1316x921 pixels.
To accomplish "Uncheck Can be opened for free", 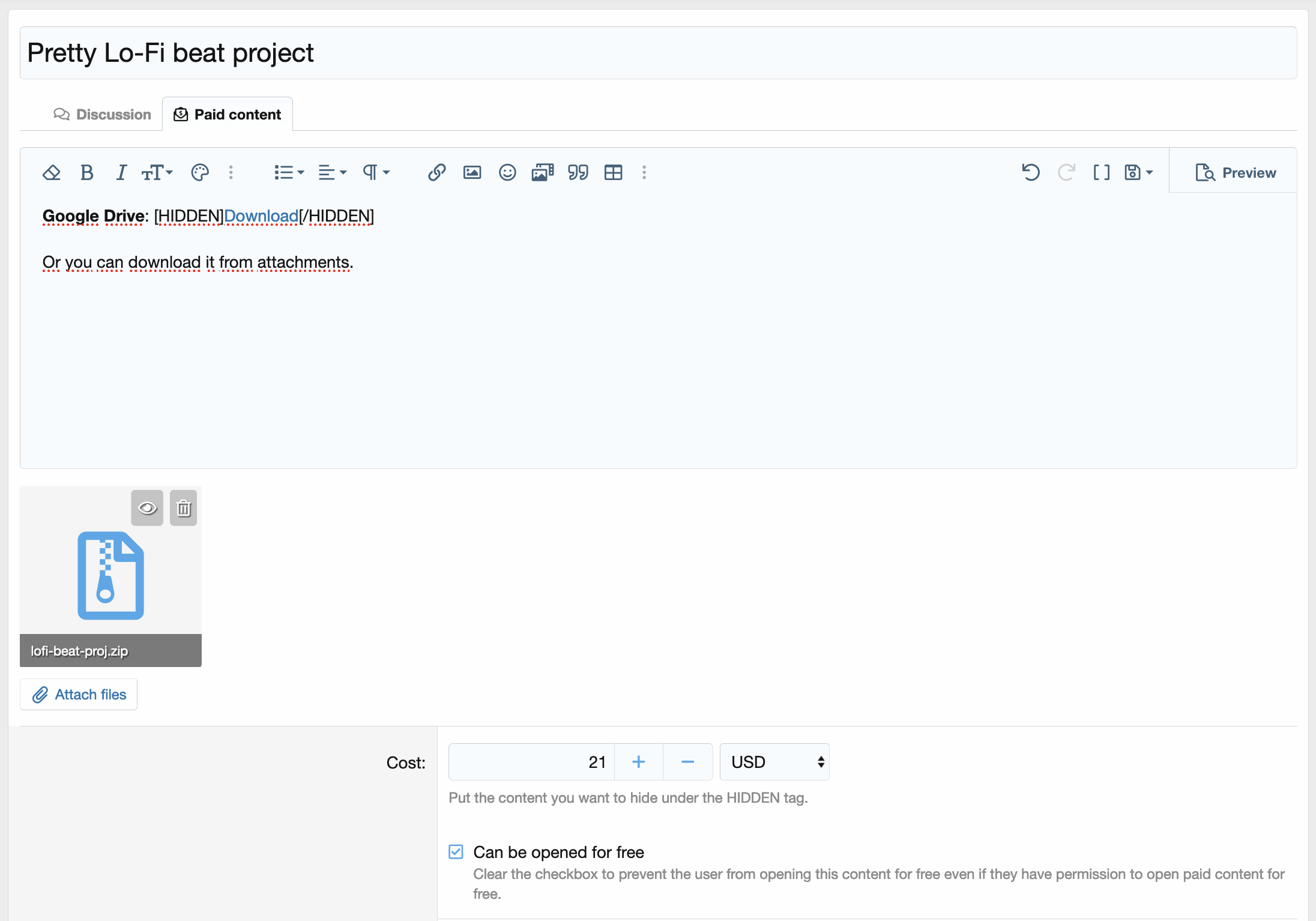I will click(x=456, y=851).
